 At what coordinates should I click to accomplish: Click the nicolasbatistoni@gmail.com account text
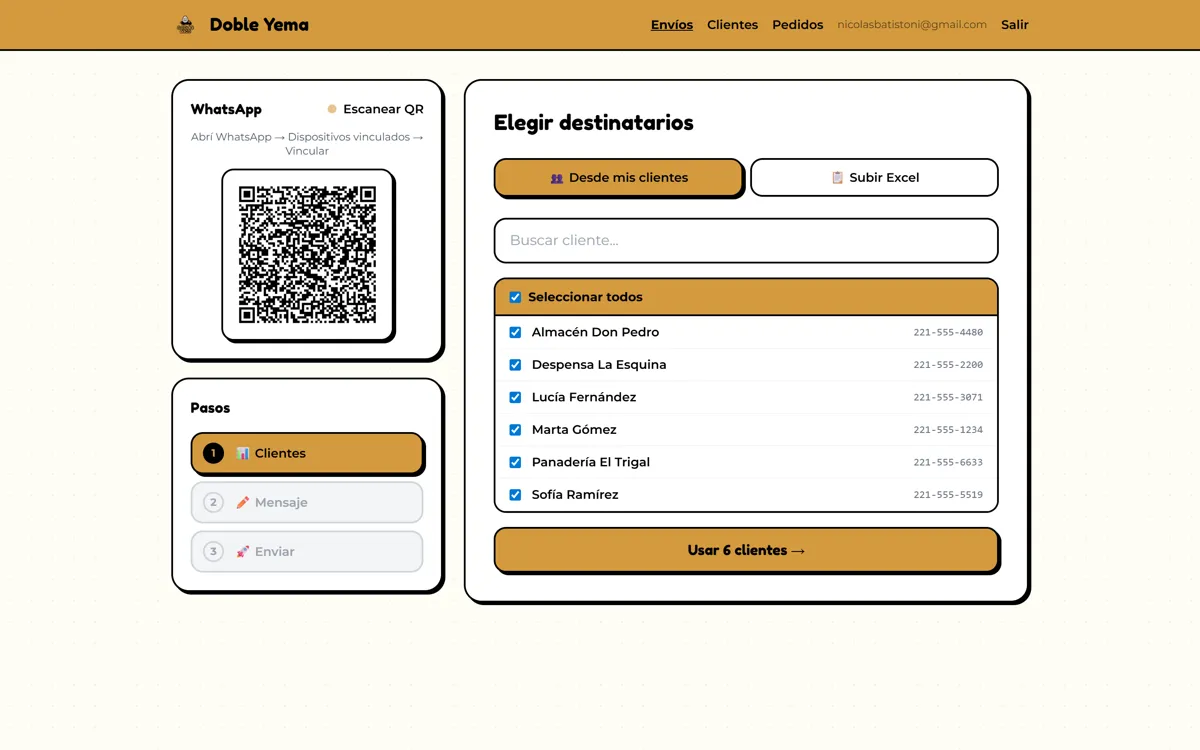912,25
